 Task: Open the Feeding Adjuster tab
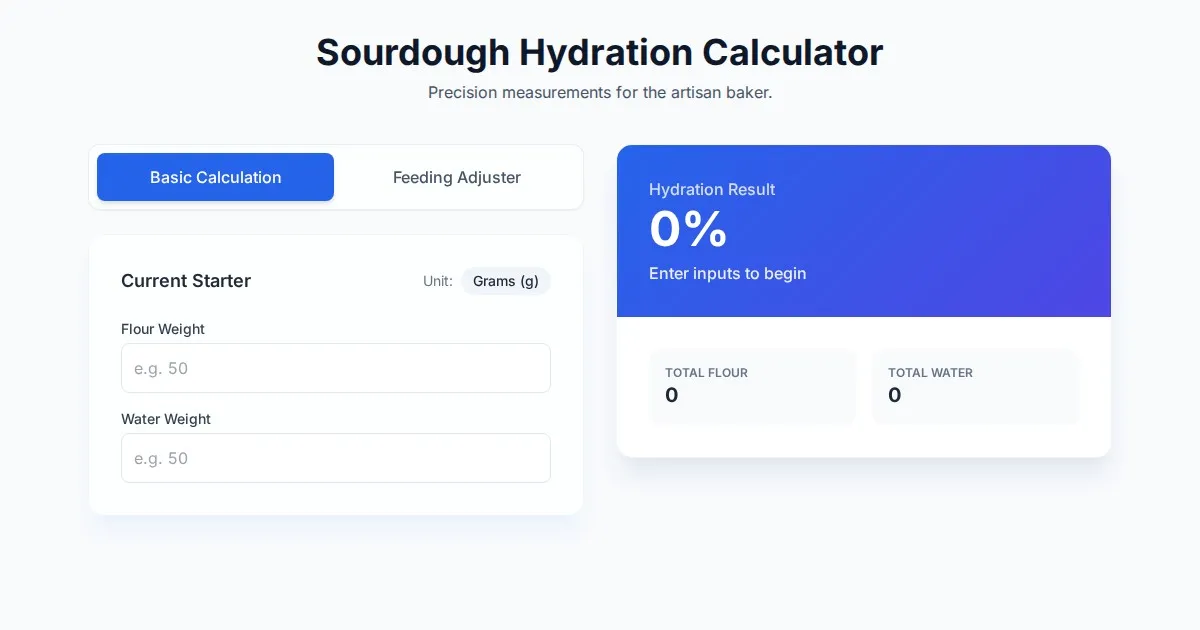(x=457, y=177)
